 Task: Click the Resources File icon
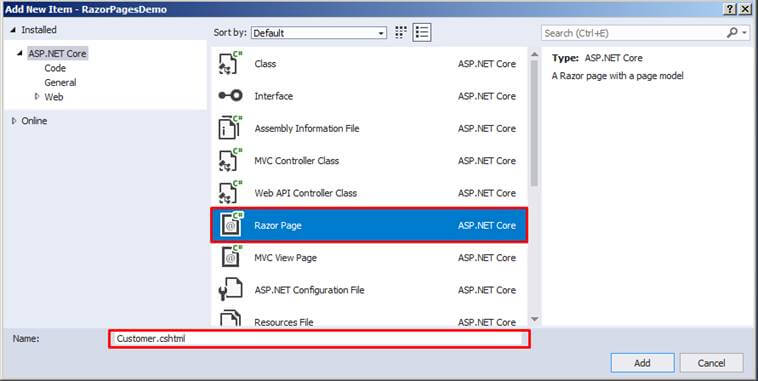point(230,319)
